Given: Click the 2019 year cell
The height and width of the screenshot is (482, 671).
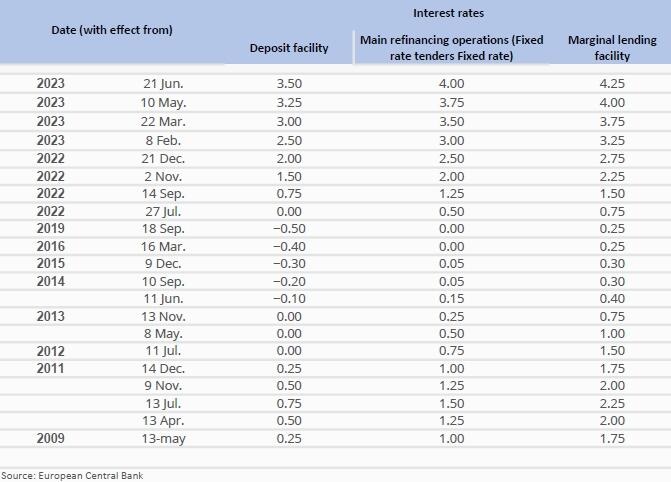Looking at the screenshot, I should click(50, 229).
